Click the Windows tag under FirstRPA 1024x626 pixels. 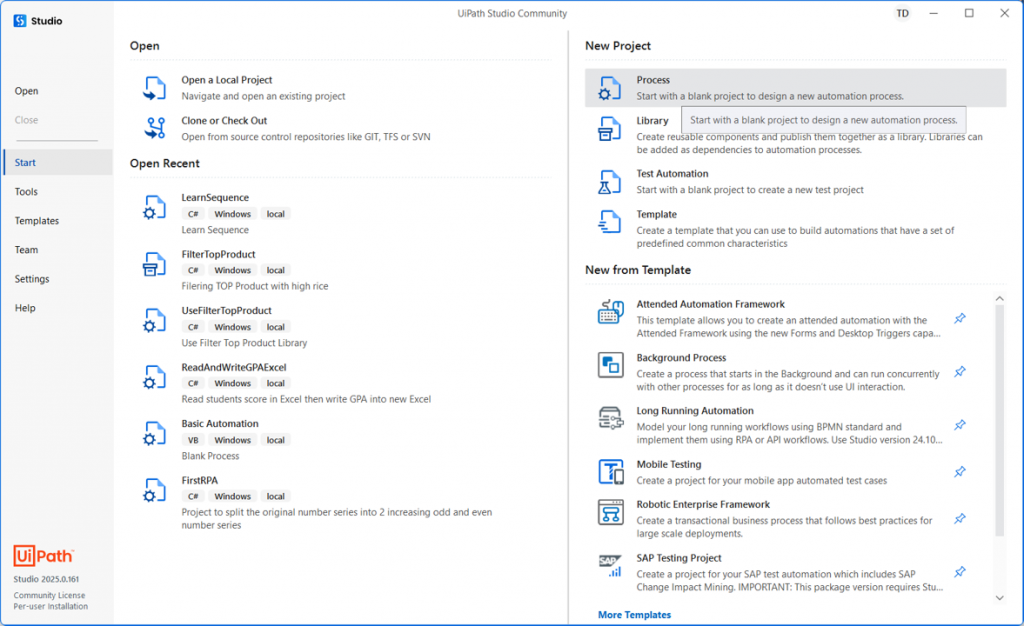[x=232, y=497]
